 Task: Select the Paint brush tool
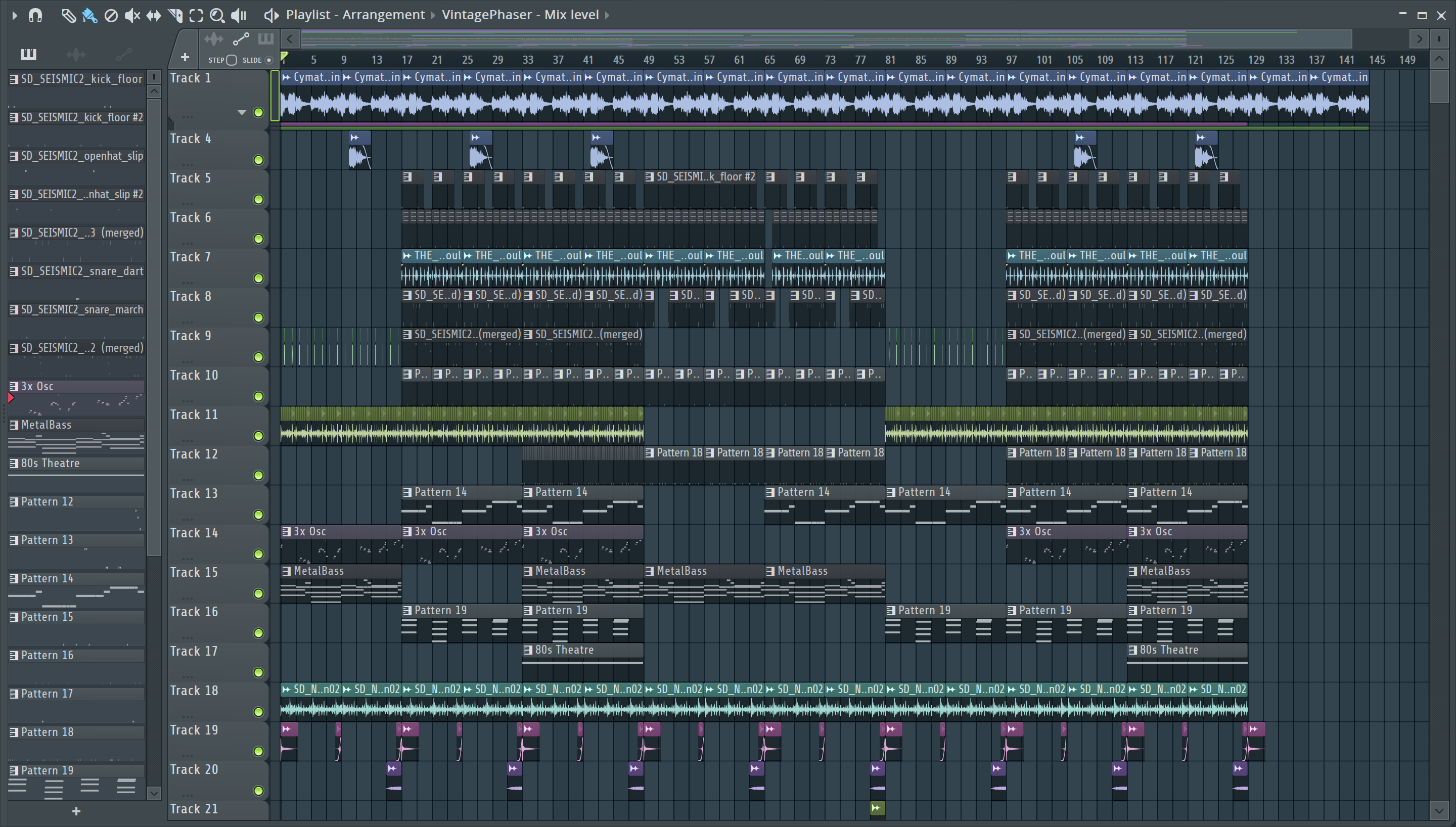(x=89, y=15)
